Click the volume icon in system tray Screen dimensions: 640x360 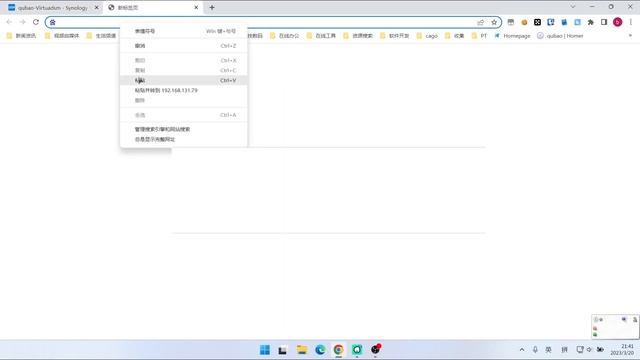tap(589, 350)
